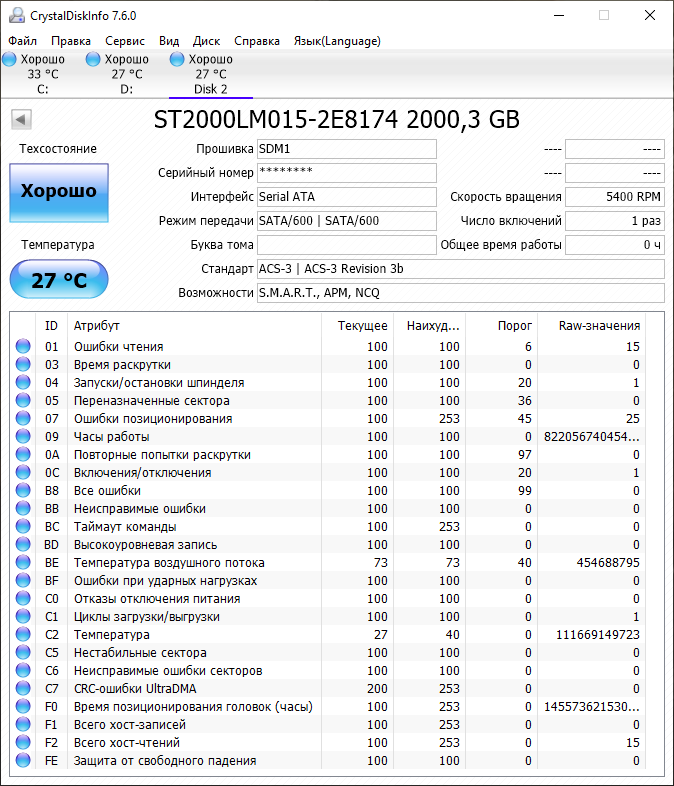Screen dimensions: 674x786
Task: Click status circle of Переназначенные сектора row
Action: [x=23, y=401]
